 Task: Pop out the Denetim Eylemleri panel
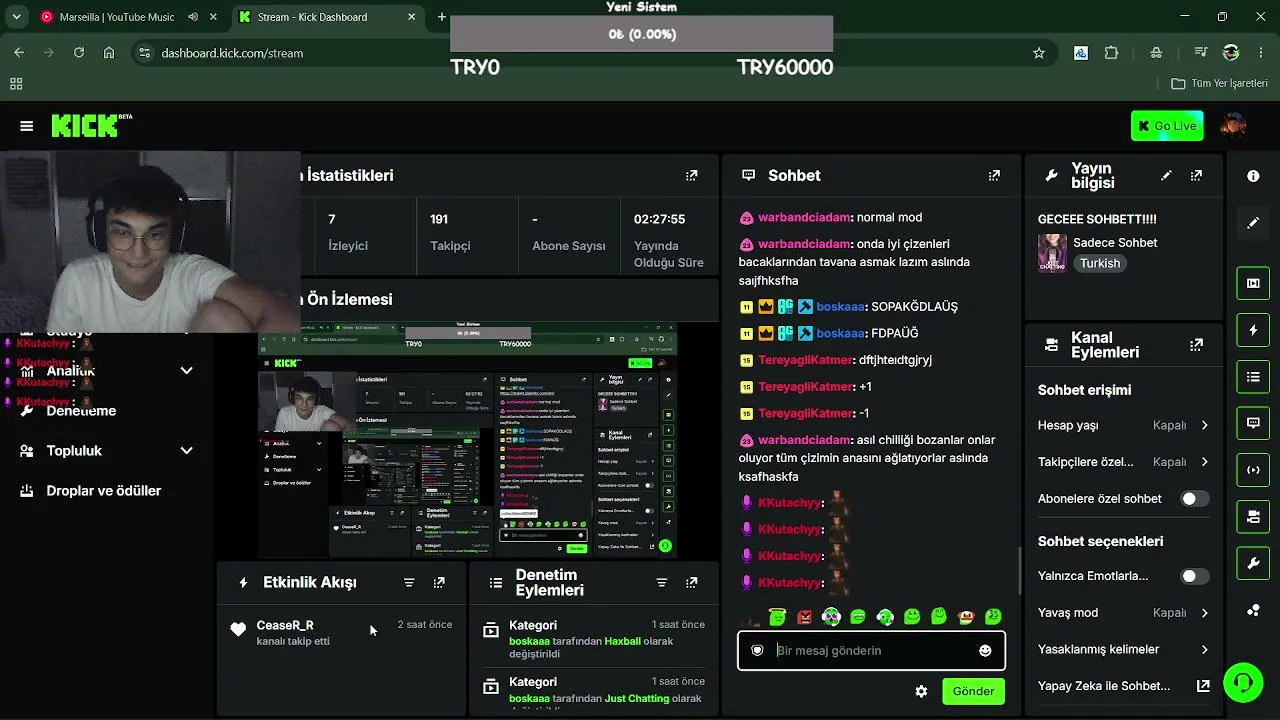point(691,582)
